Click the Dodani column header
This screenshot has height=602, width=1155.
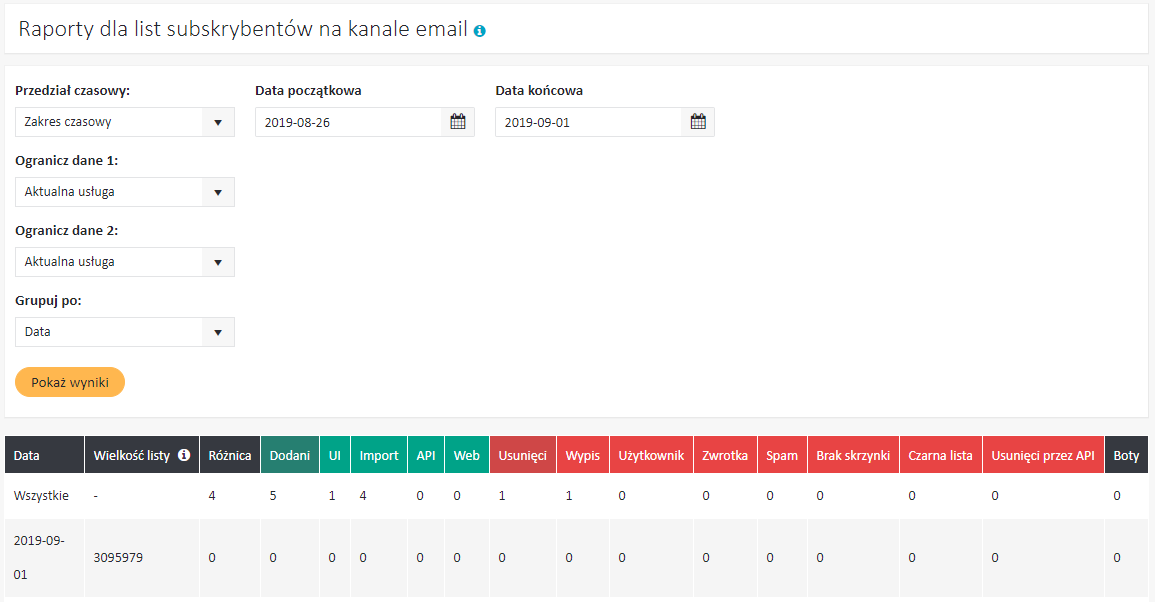(289, 455)
